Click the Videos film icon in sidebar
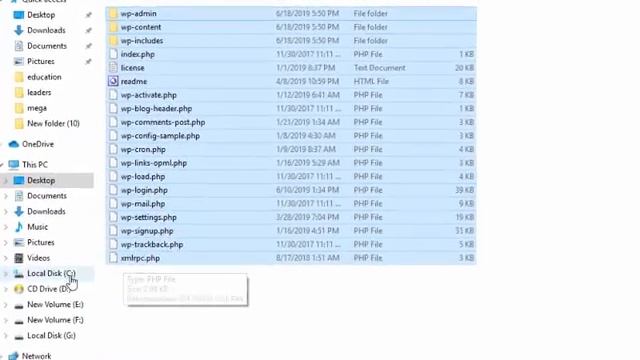Screen dimensions: 640x360 (19, 258)
